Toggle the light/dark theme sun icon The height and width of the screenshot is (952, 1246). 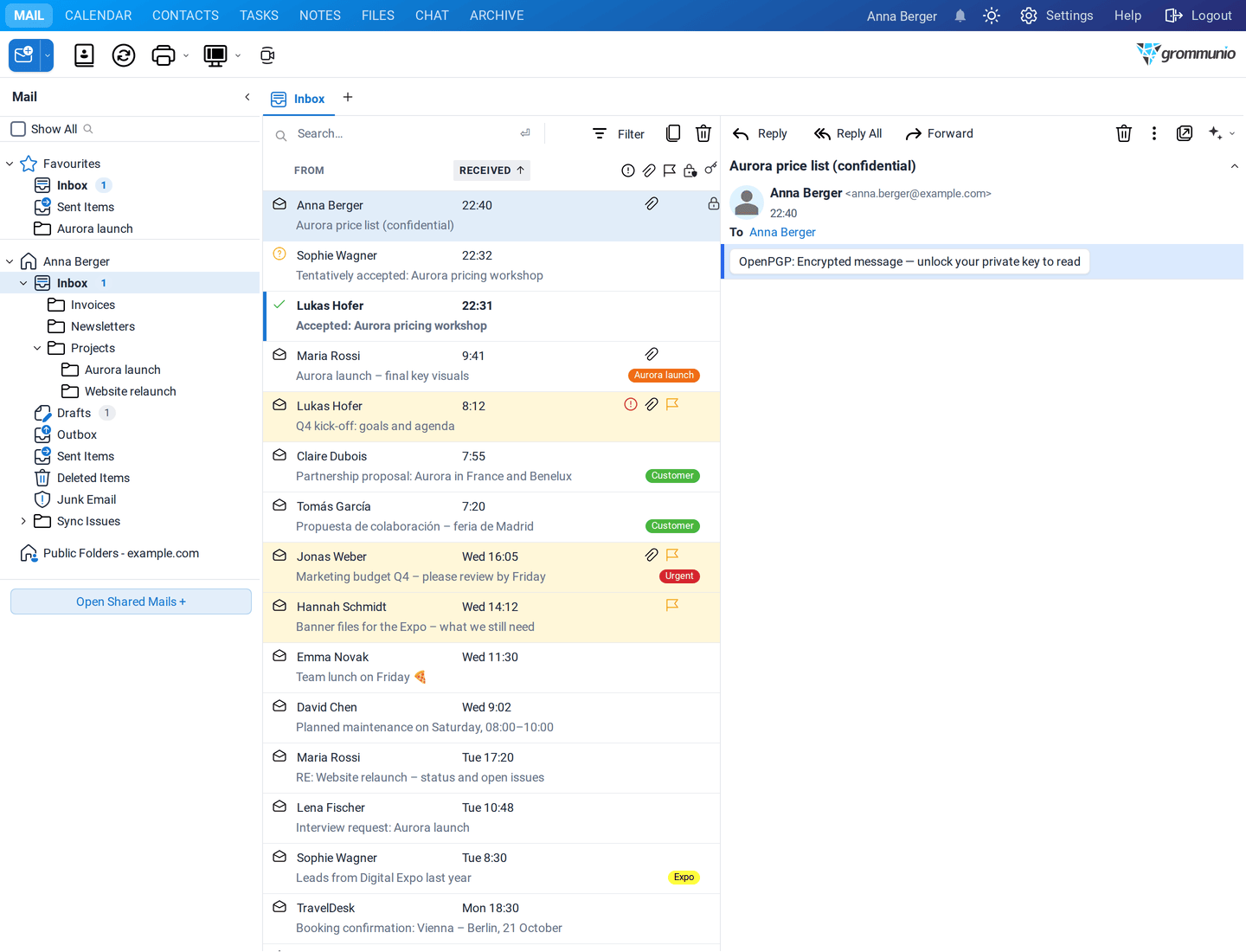[x=992, y=16]
